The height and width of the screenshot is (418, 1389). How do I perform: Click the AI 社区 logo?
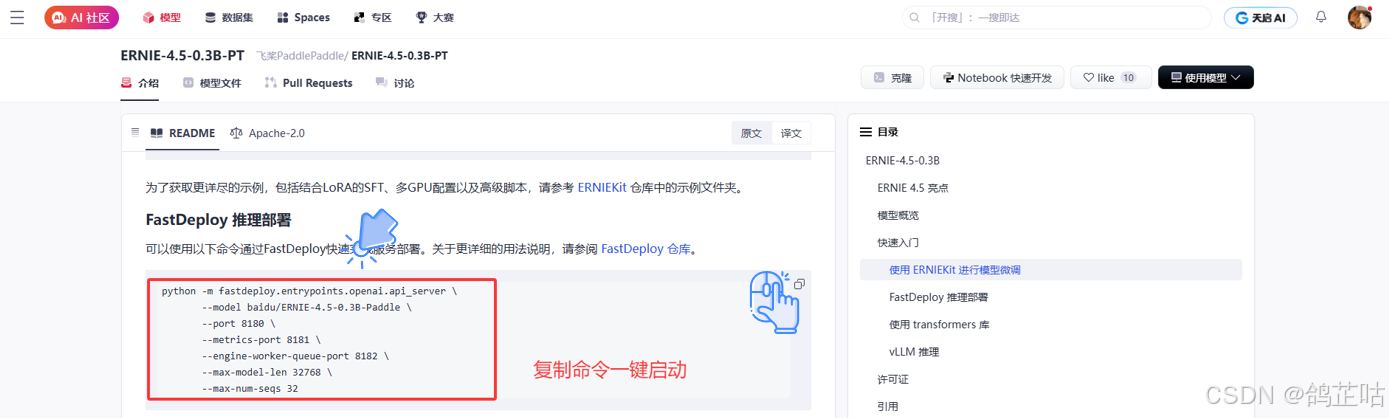[x=82, y=17]
